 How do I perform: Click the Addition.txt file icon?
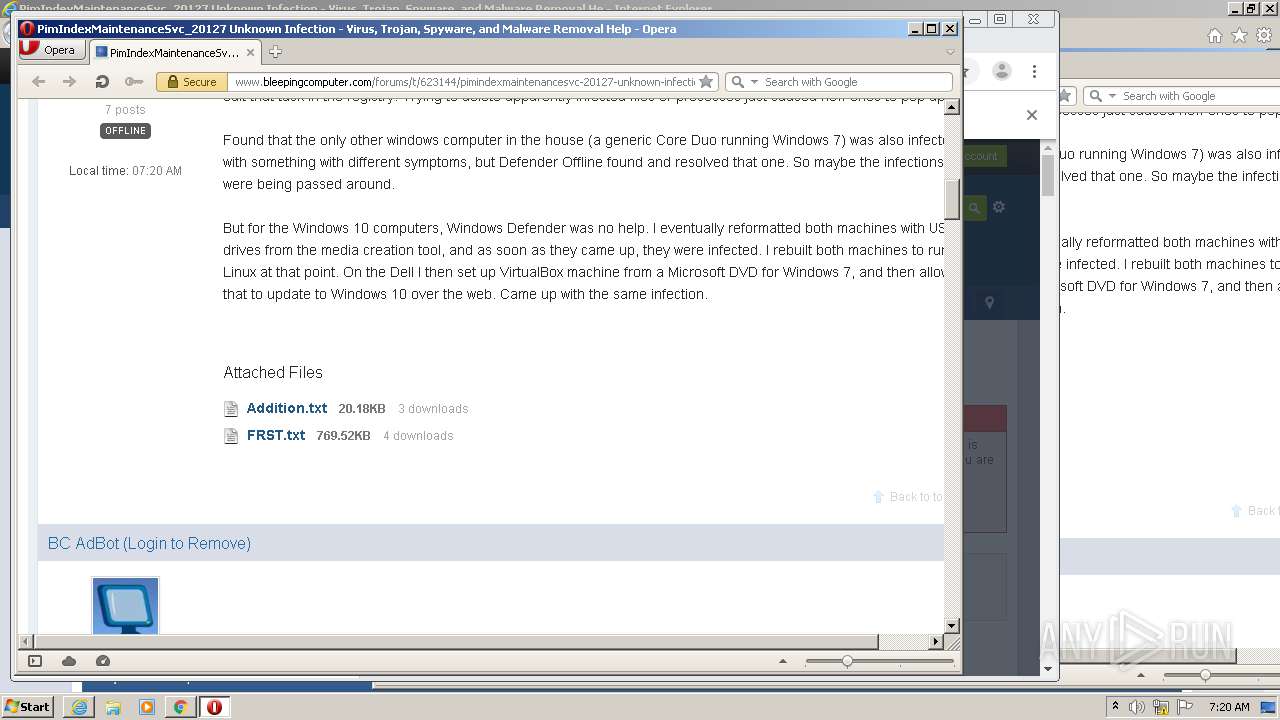tap(231, 409)
